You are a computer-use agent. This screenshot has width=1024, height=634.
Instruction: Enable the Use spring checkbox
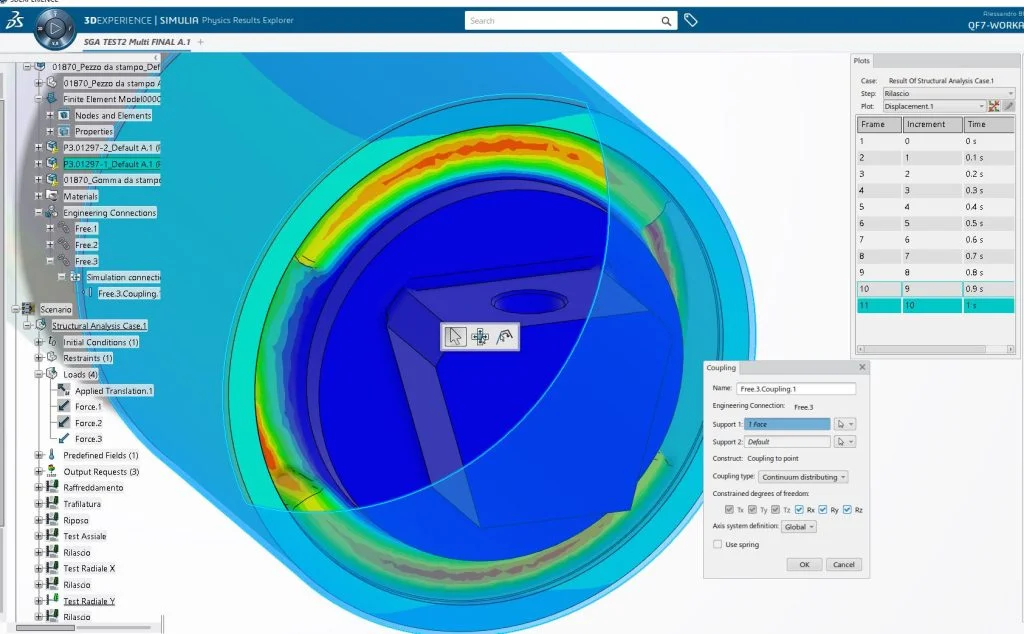point(717,544)
